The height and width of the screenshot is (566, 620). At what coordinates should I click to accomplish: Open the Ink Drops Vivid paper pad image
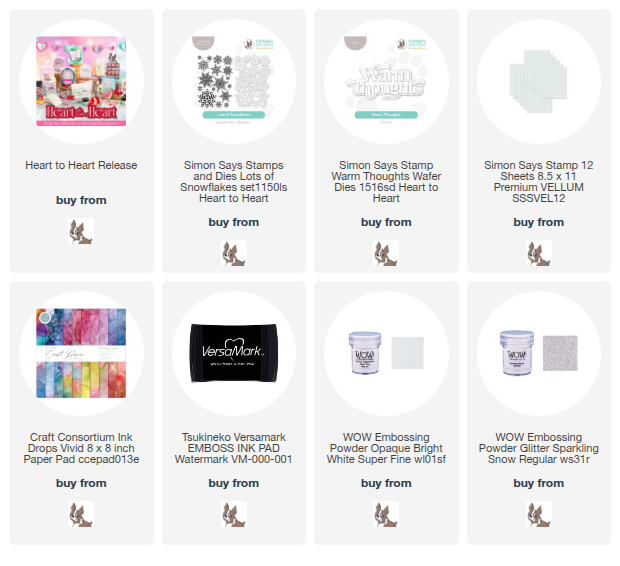pos(81,353)
